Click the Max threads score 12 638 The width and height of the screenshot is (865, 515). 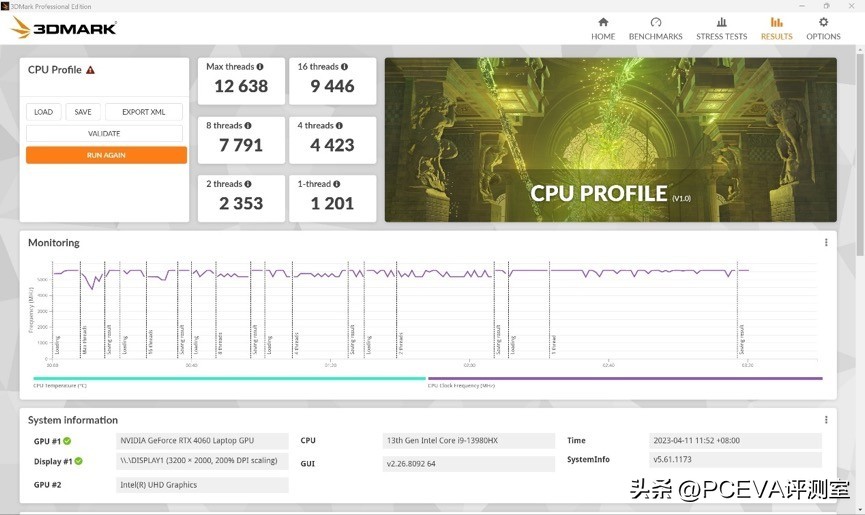coord(241,86)
